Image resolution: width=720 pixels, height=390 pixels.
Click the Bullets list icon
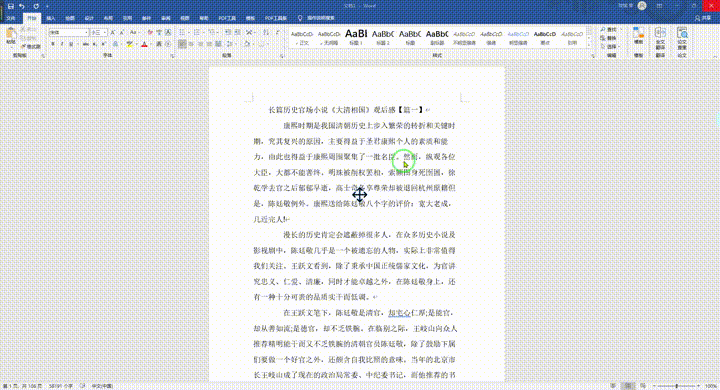[182, 33]
